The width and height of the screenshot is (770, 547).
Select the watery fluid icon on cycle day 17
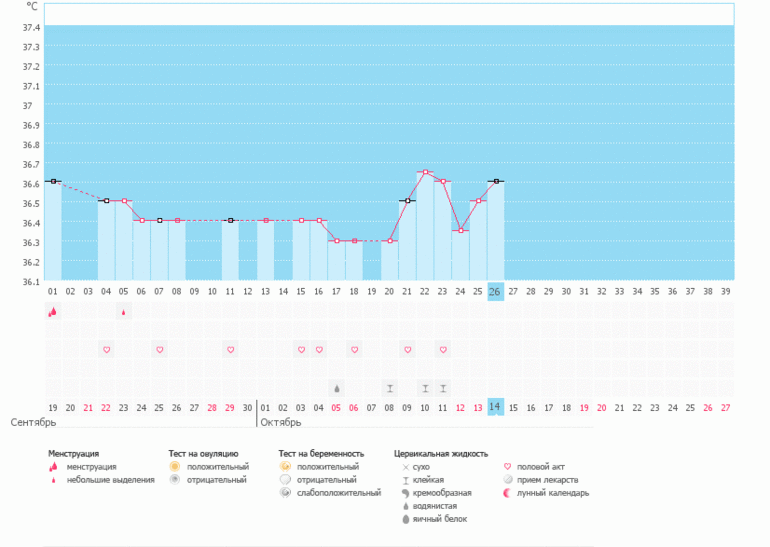click(337, 387)
